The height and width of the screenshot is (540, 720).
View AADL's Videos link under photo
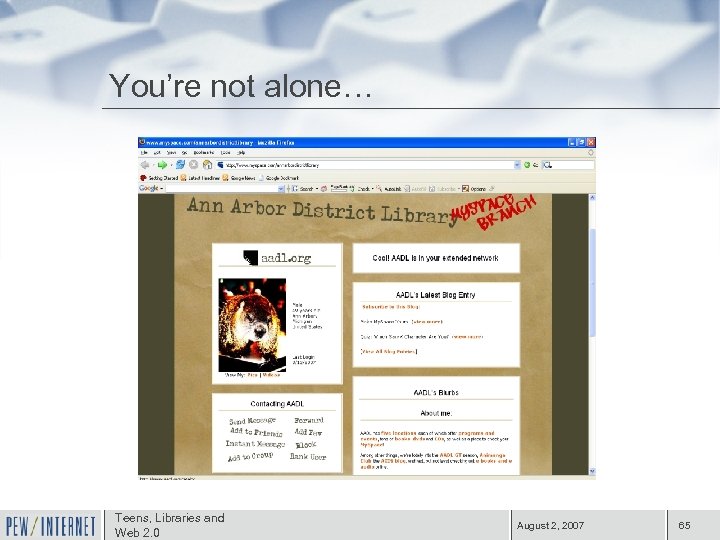tap(271, 375)
